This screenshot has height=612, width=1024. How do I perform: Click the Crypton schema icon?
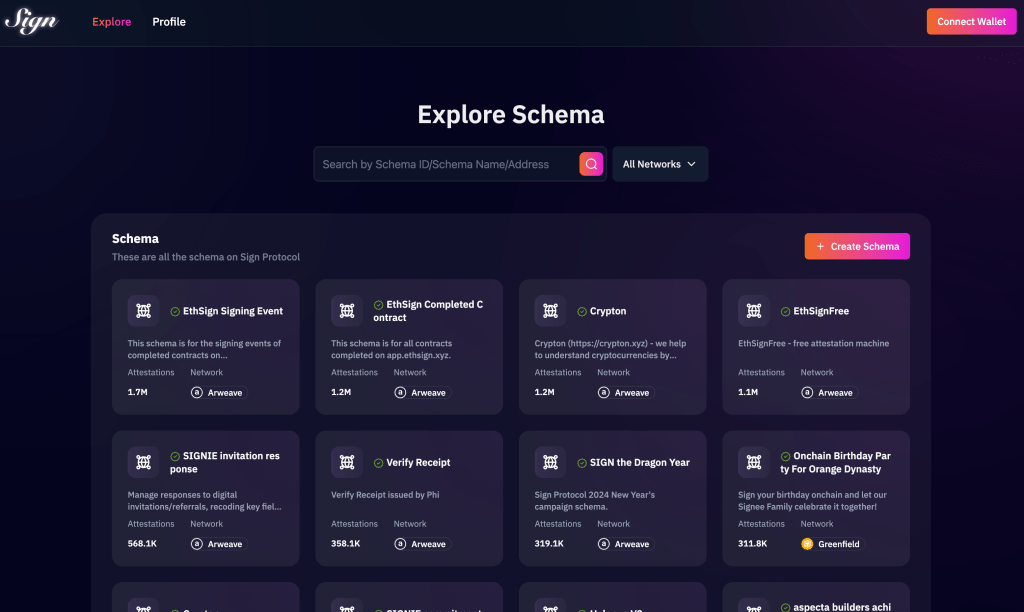[550, 311]
